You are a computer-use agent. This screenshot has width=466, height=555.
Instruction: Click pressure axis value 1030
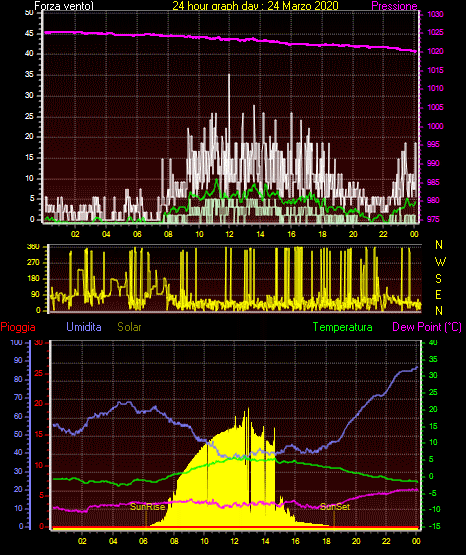click(x=435, y=14)
